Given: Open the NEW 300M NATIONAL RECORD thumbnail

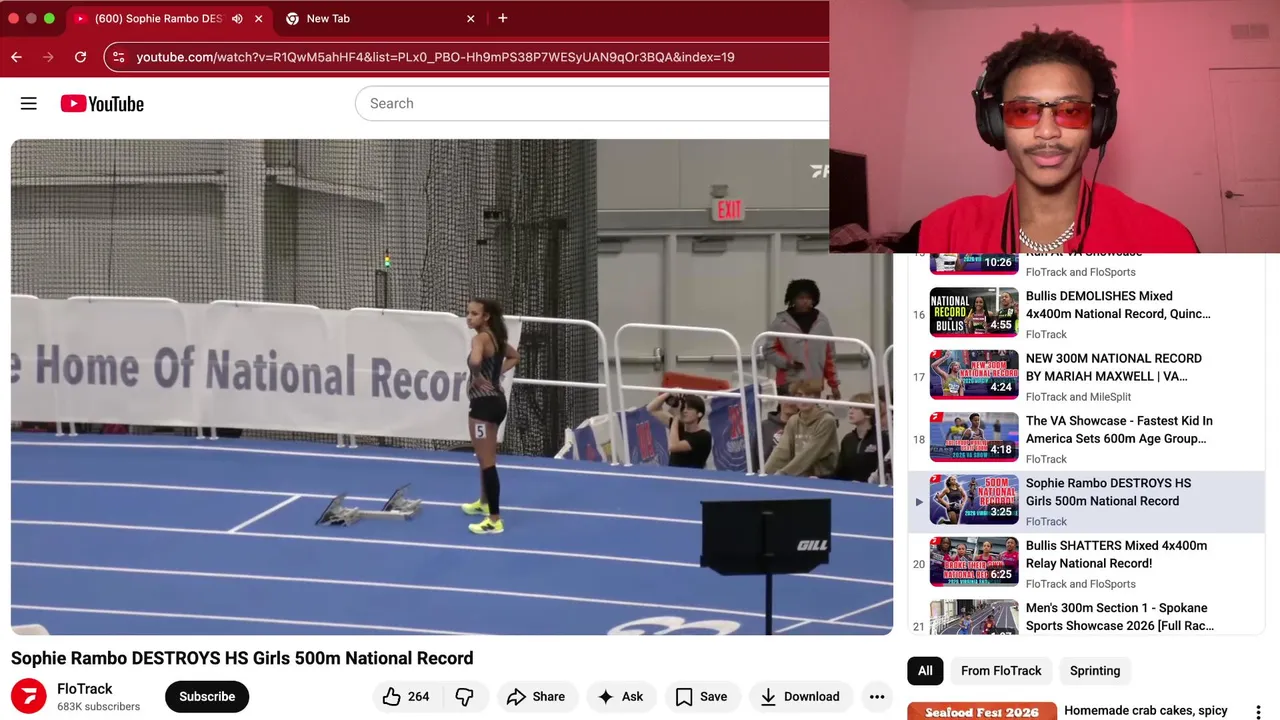Looking at the screenshot, I should 974,375.
